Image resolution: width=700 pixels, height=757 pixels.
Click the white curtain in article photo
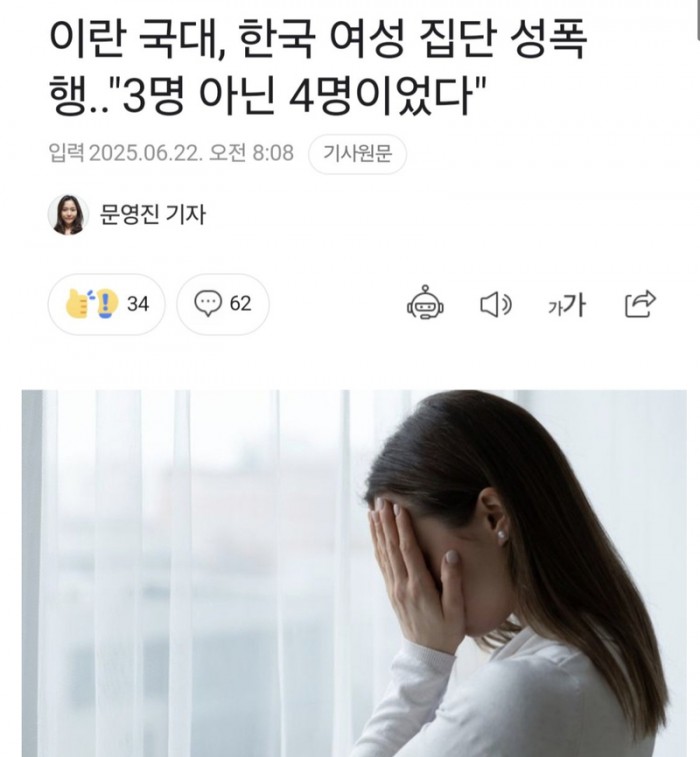click(x=193, y=573)
